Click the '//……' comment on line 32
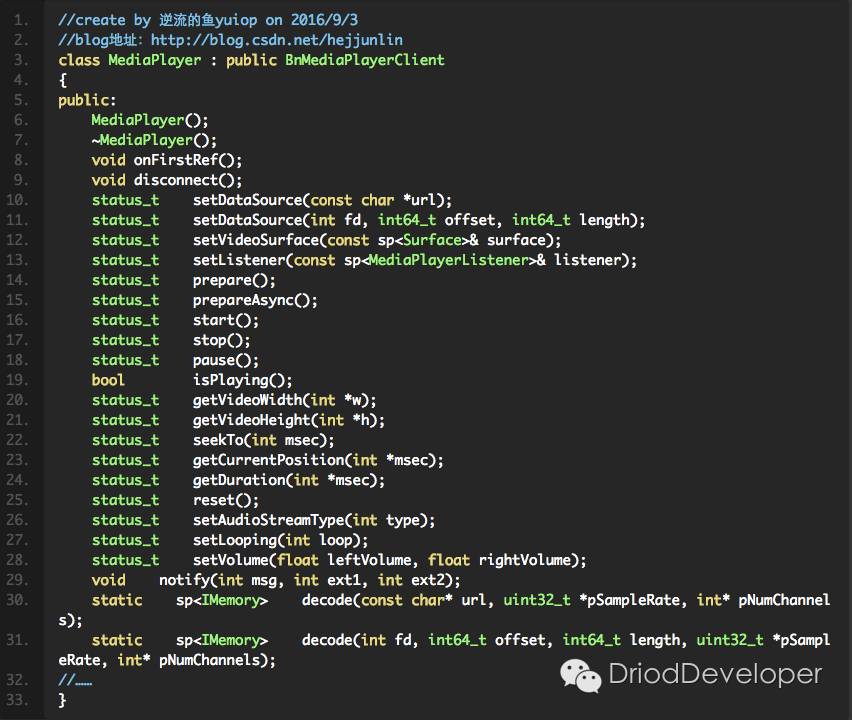This screenshot has width=852, height=720. (75, 680)
